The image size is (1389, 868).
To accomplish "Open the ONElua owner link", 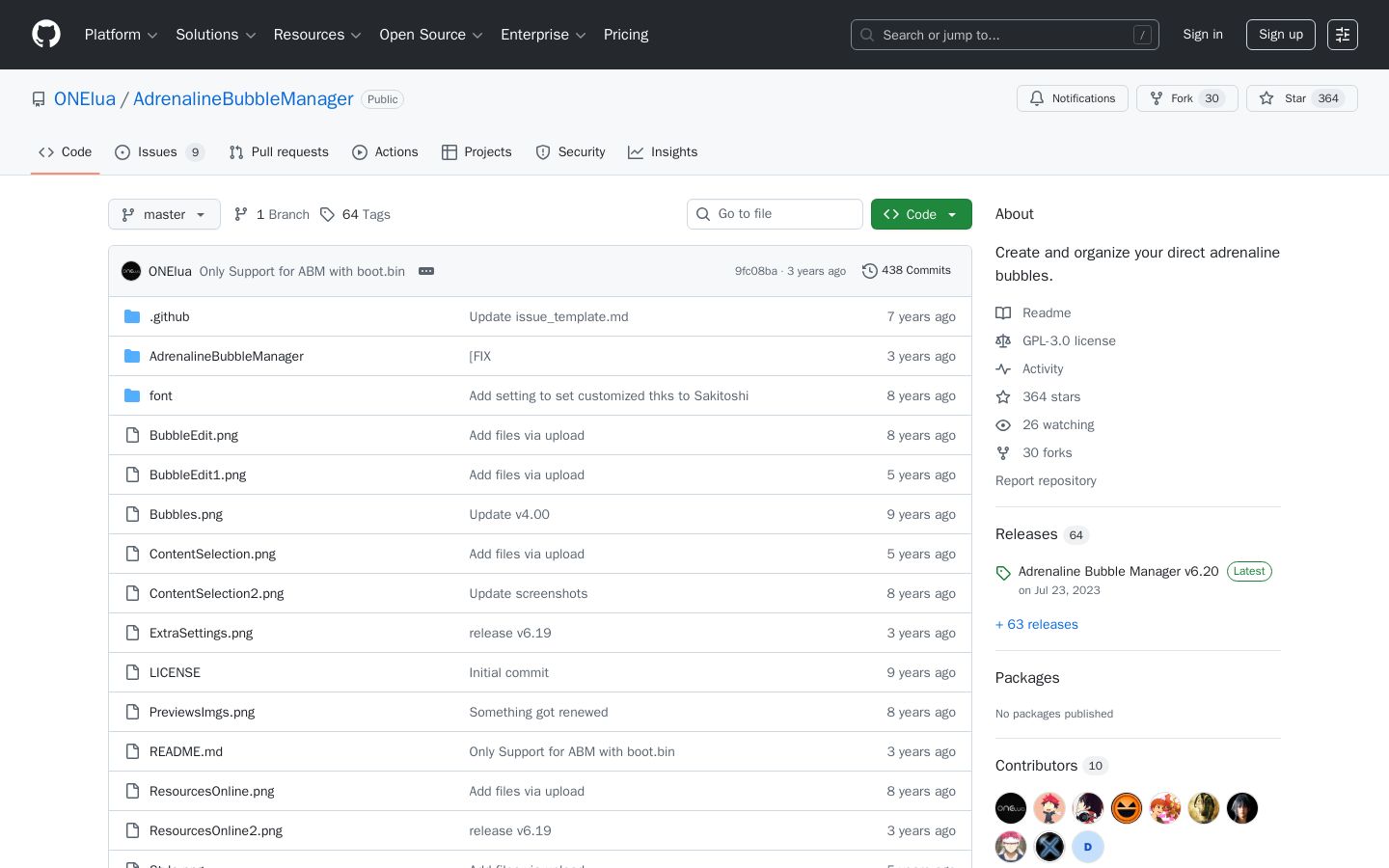I will tap(85, 99).
